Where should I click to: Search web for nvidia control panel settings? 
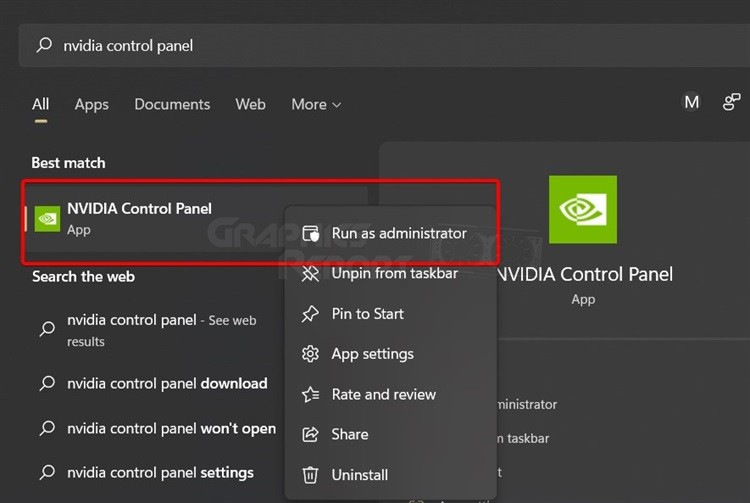click(x=158, y=473)
